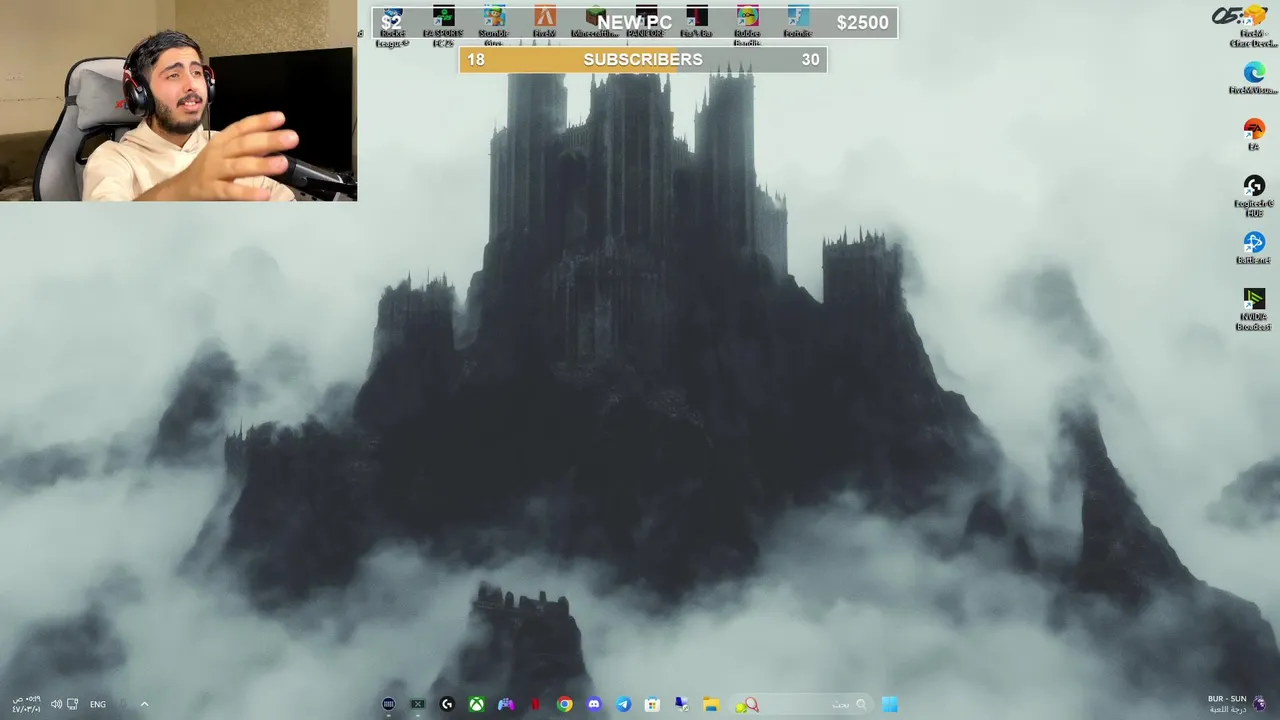Open Telegram from the taskbar
The height and width of the screenshot is (720, 1280).
[x=623, y=704]
